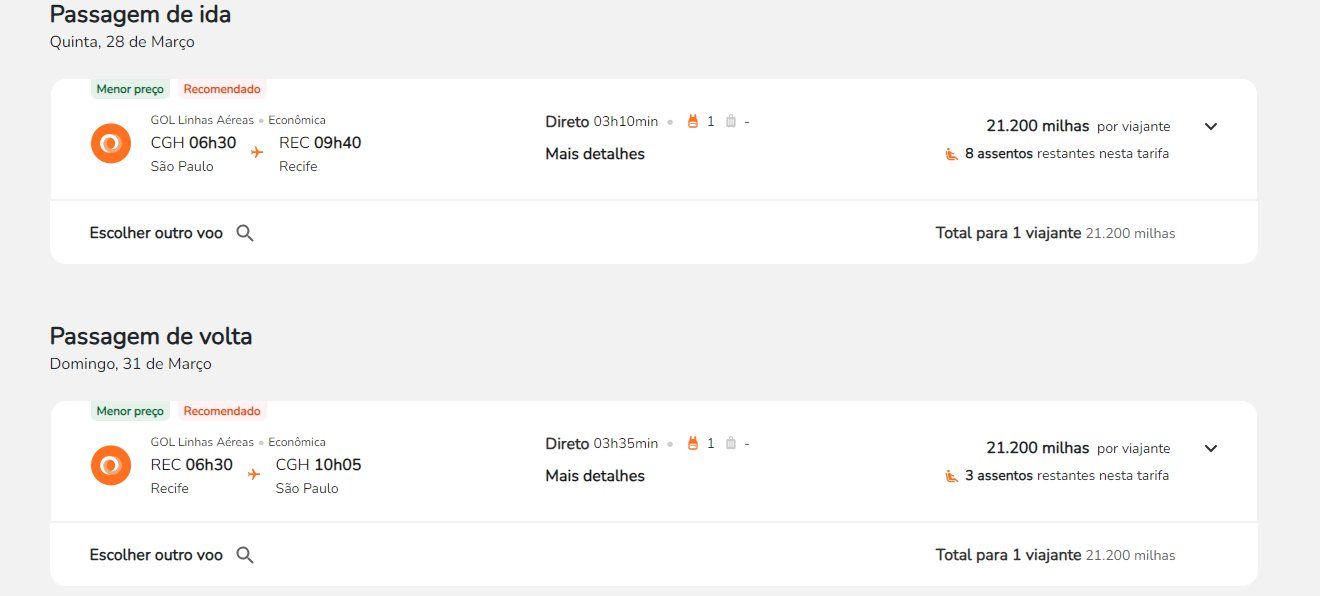Click the Recomendado tag on outbound flight
The width and height of the screenshot is (1320, 596).
click(x=222, y=89)
